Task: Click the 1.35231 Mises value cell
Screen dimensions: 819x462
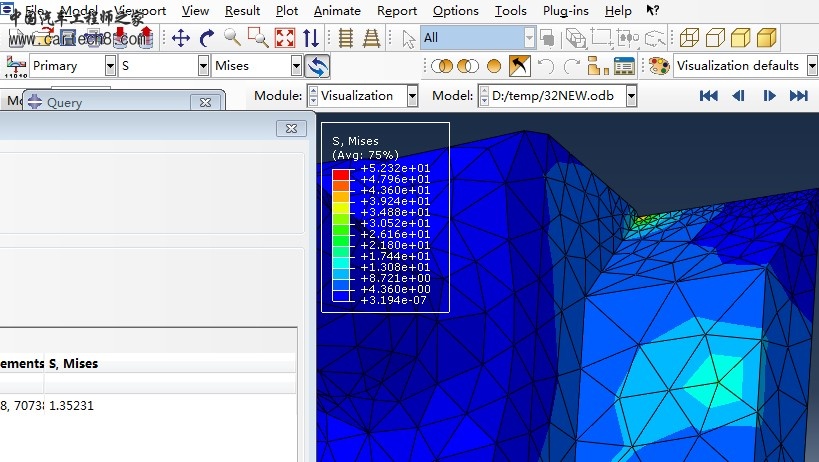Action: pos(72,406)
